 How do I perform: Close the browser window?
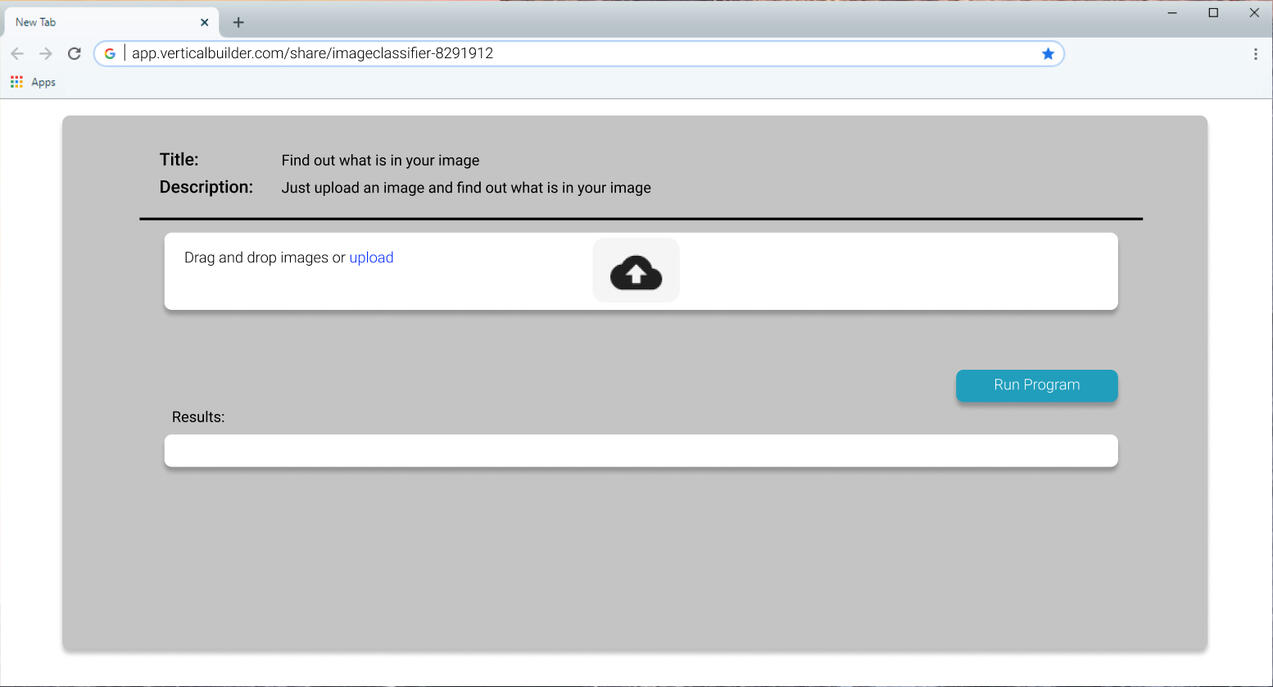(x=1254, y=13)
